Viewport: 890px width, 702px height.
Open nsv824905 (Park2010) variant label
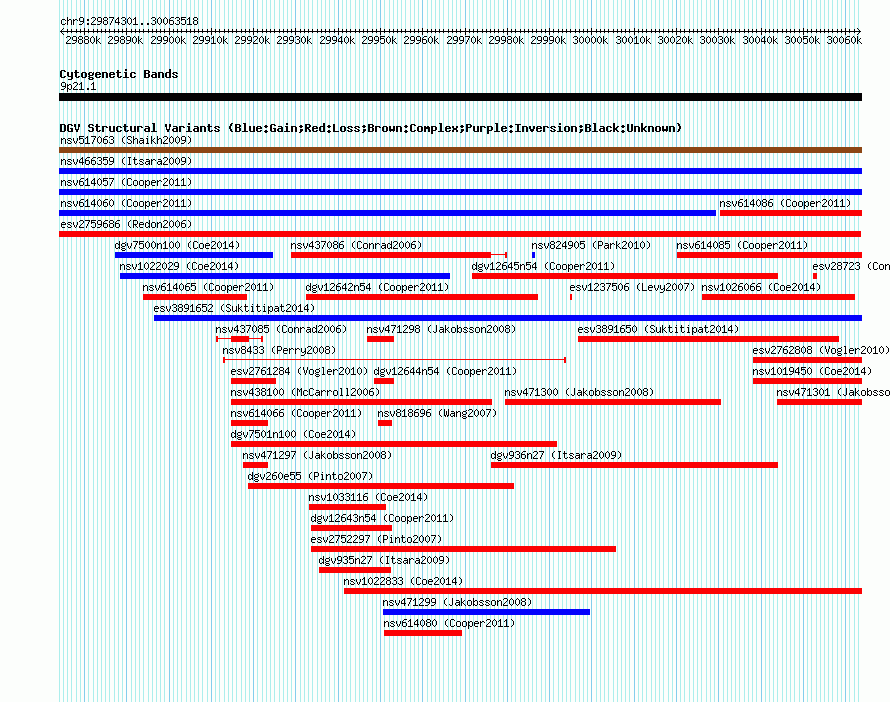coord(591,245)
